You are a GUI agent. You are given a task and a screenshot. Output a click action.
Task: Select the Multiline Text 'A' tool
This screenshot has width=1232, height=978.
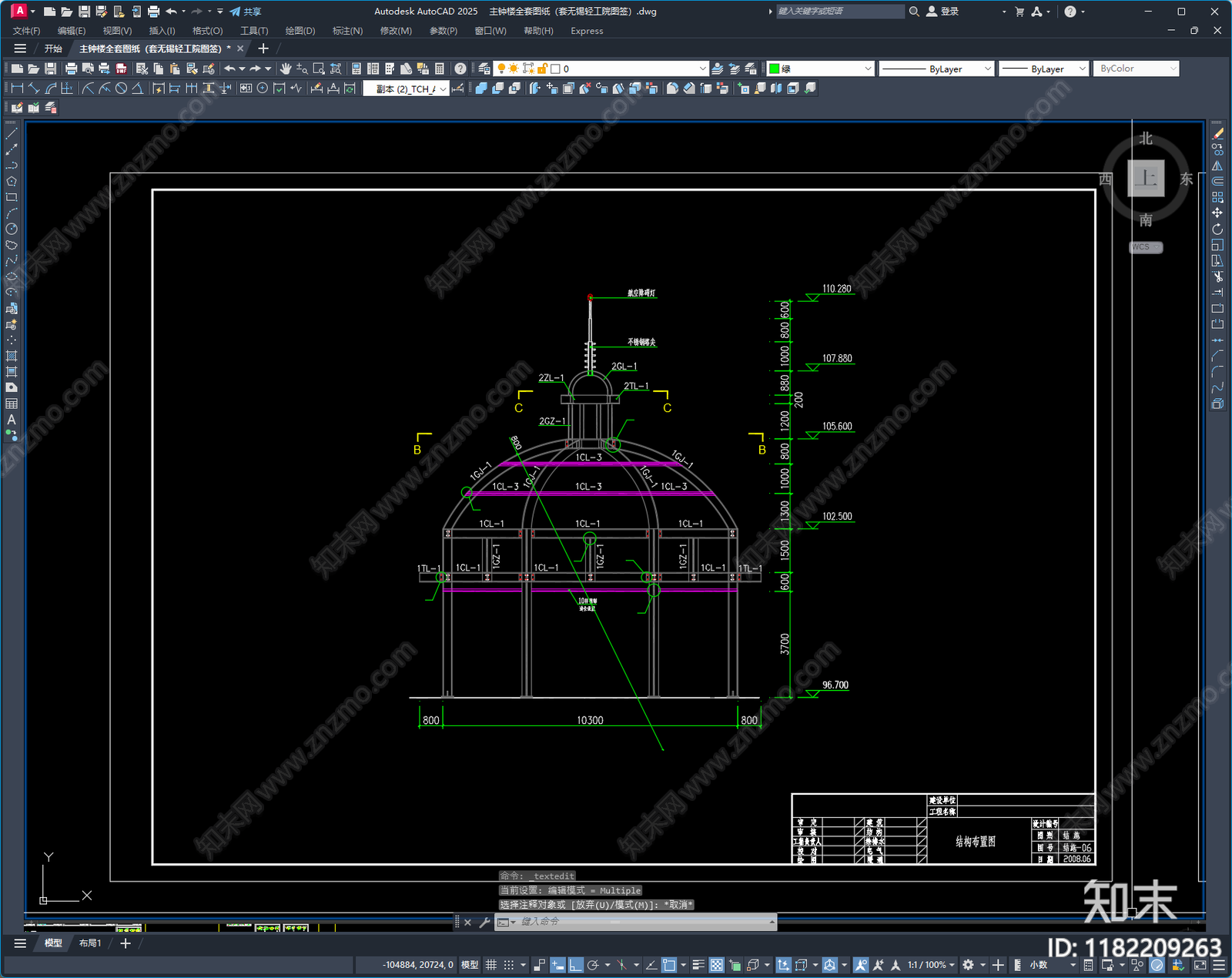[11, 420]
